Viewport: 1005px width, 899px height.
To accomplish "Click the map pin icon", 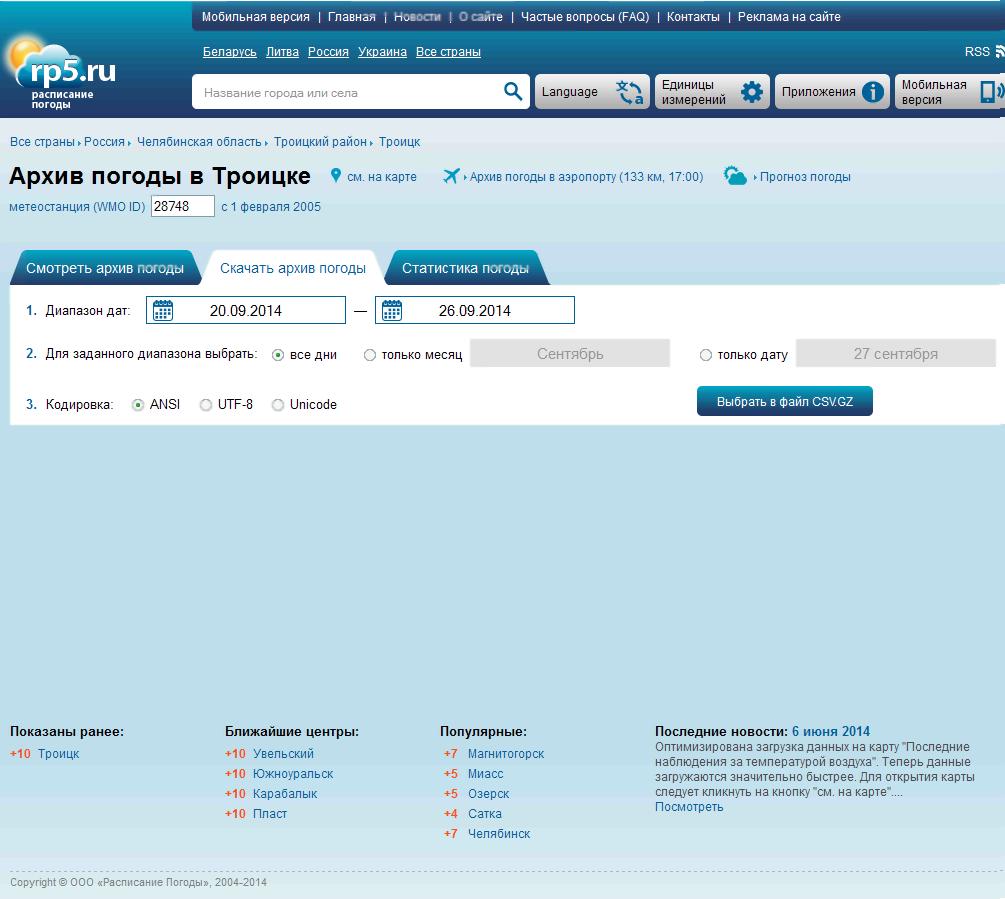I will pos(336,176).
